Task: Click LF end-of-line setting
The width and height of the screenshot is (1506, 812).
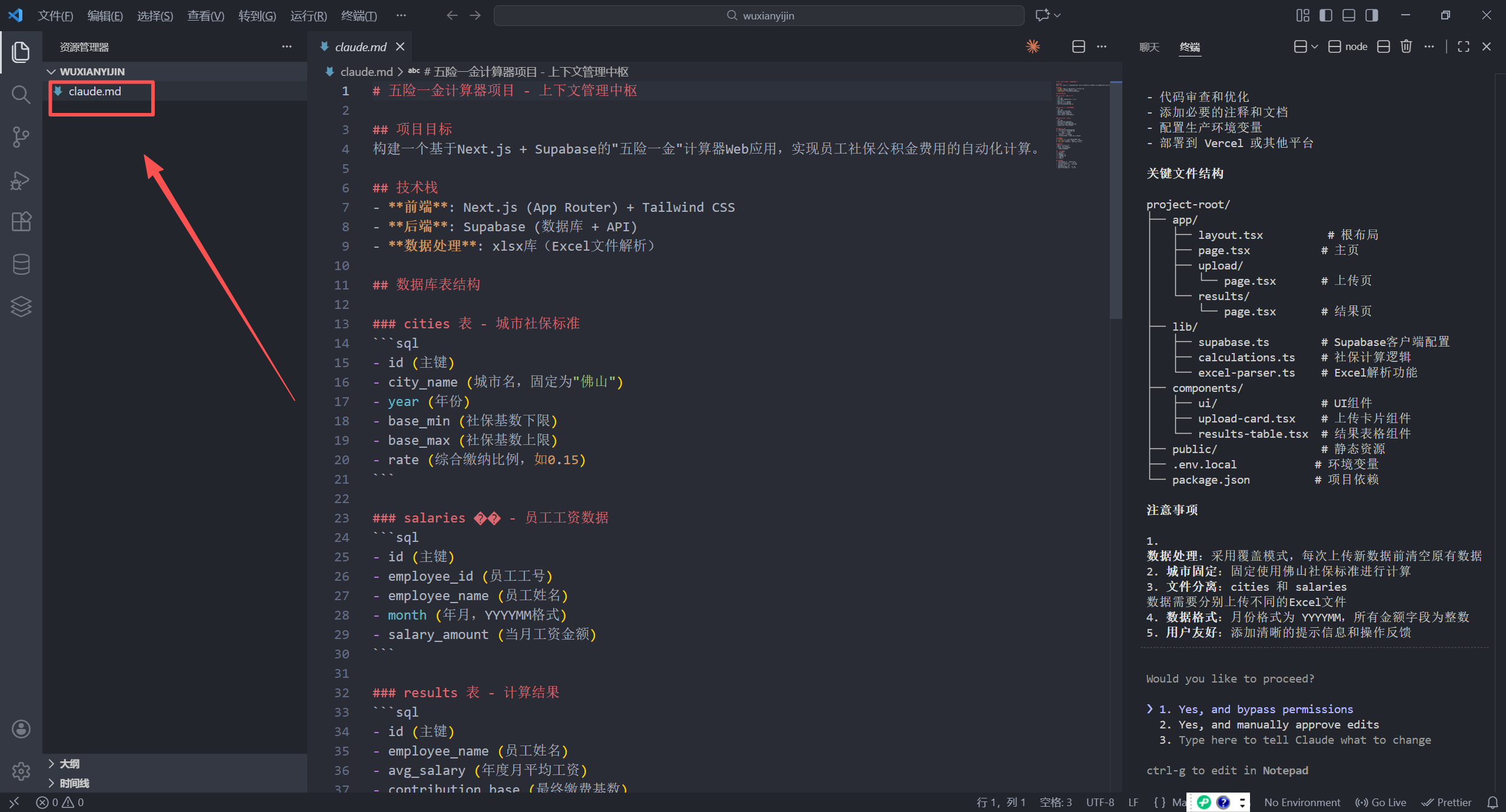Action: coord(1133,802)
